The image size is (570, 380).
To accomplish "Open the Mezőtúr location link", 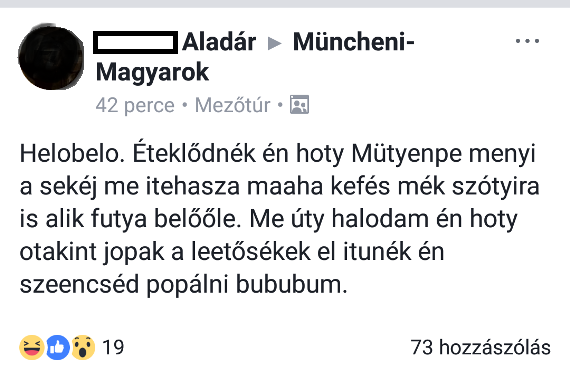I will tap(233, 105).
